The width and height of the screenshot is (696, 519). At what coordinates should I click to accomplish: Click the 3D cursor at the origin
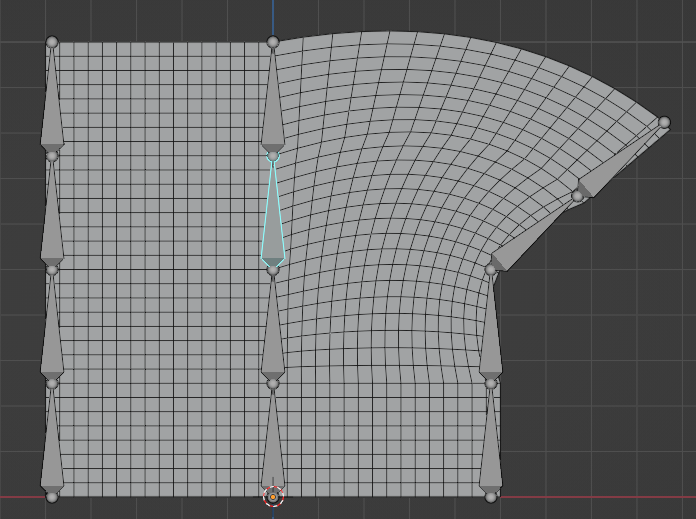click(273, 496)
